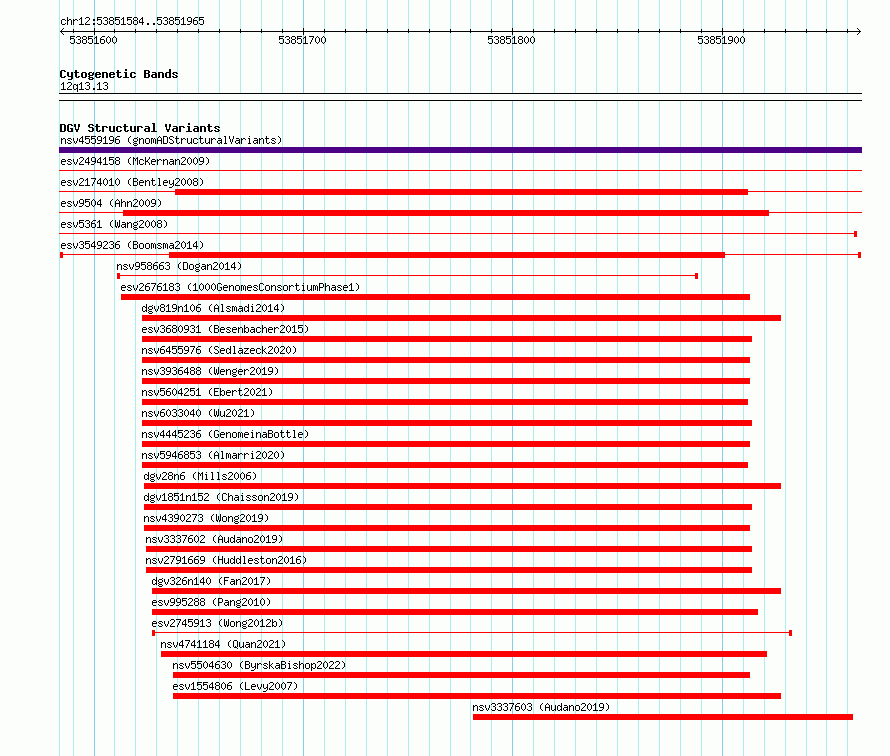890x756 pixels.
Task: Open nsv5504630 (ByrskaBishop2022) variant
Action: click(x=259, y=665)
